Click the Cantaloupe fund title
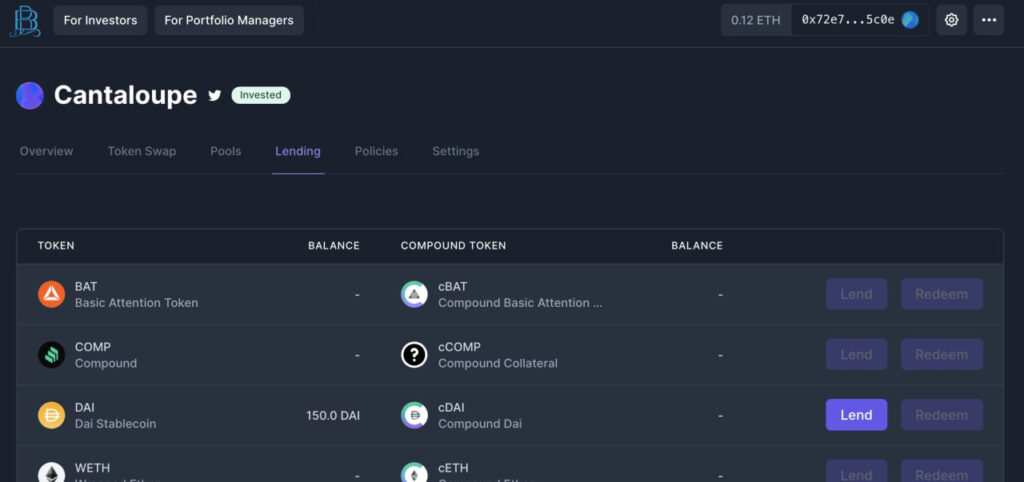Viewport: 1024px width, 482px height. (125, 95)
